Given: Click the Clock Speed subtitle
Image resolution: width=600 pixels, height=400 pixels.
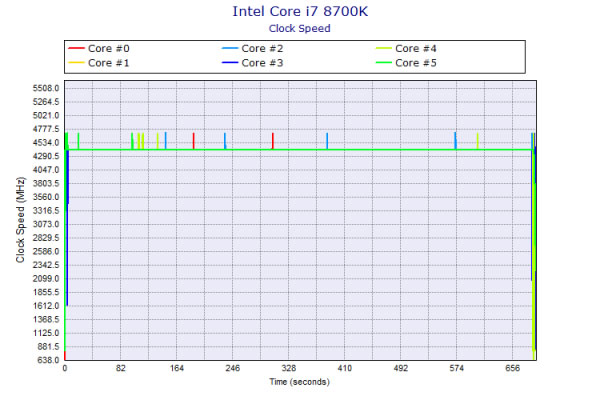Looking at the screenshot, I should coord(300,29).
